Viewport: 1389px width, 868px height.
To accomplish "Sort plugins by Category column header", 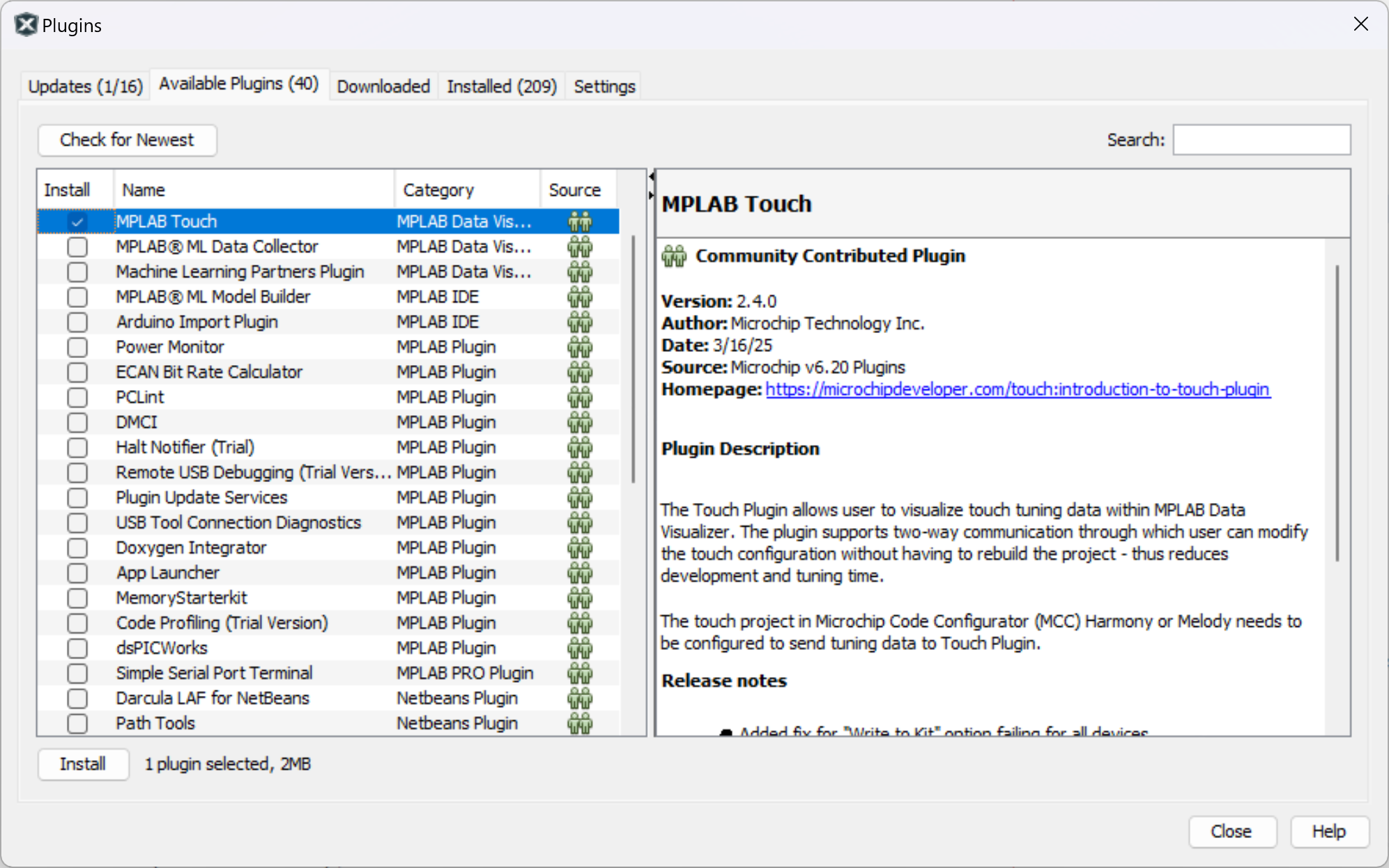I will tap(467, 189).
